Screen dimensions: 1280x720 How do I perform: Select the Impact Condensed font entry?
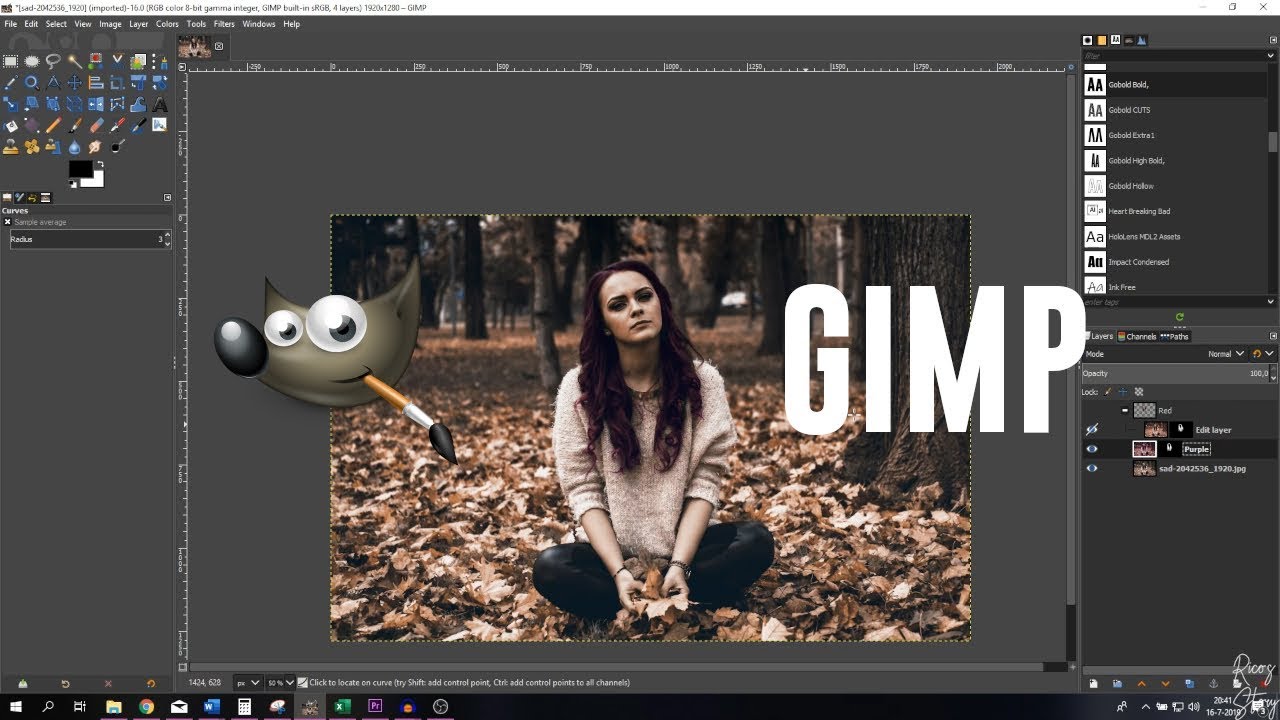pyautogui.click(x=1138, y=262)
